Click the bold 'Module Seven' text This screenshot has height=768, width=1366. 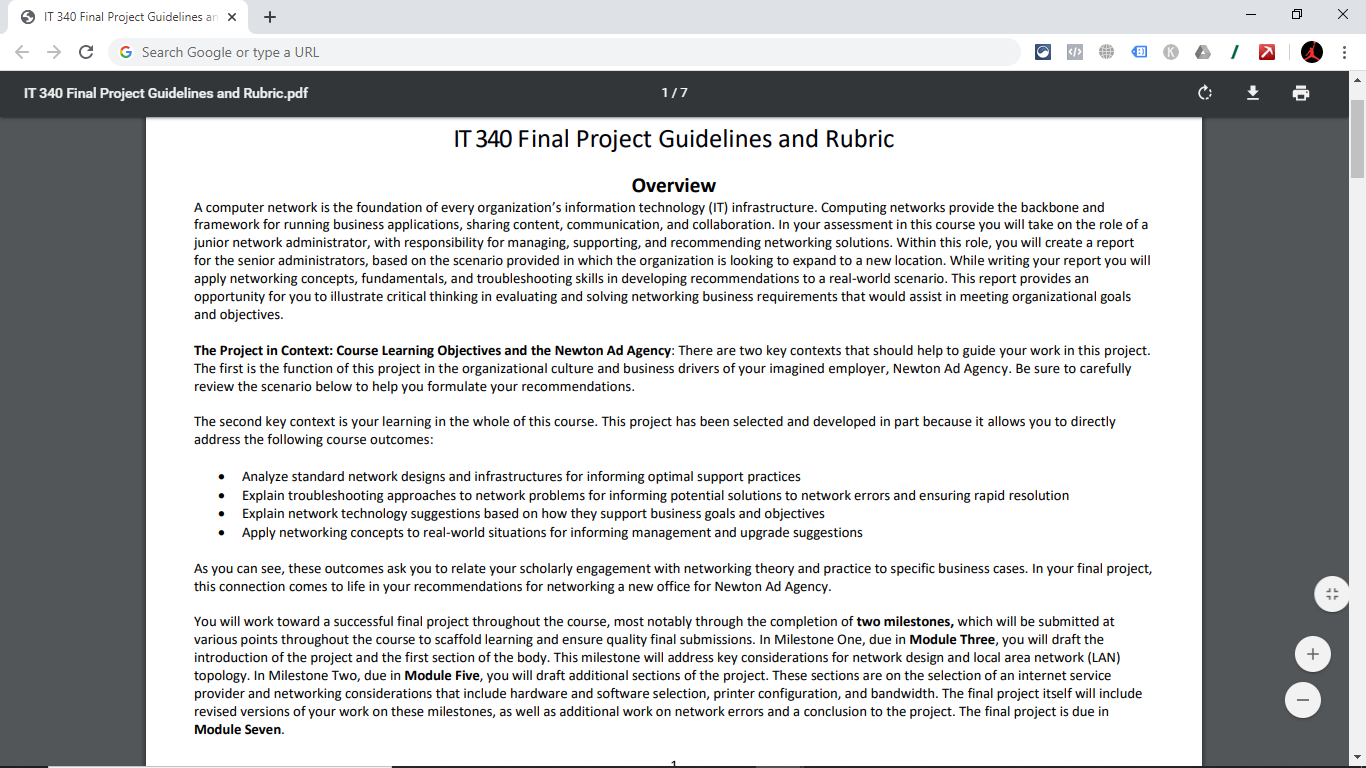(238, 730)
